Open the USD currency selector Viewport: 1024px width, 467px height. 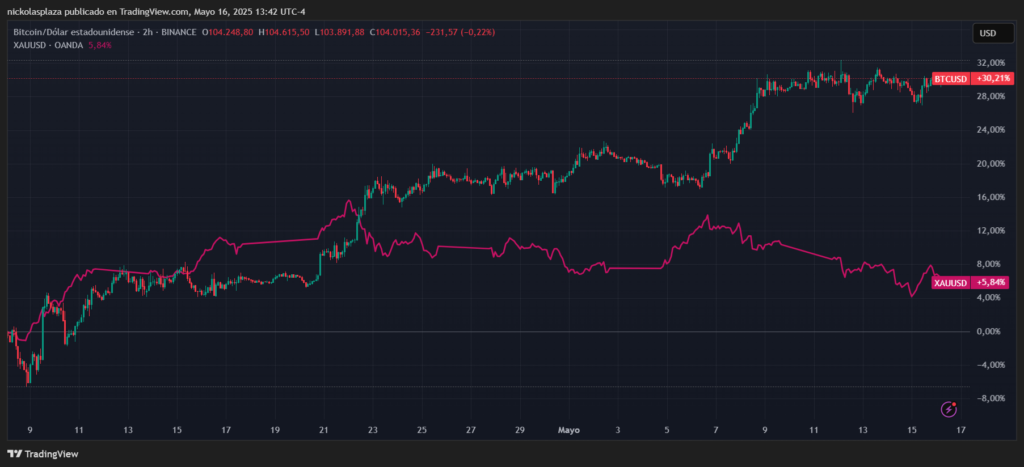coord(988,33)
